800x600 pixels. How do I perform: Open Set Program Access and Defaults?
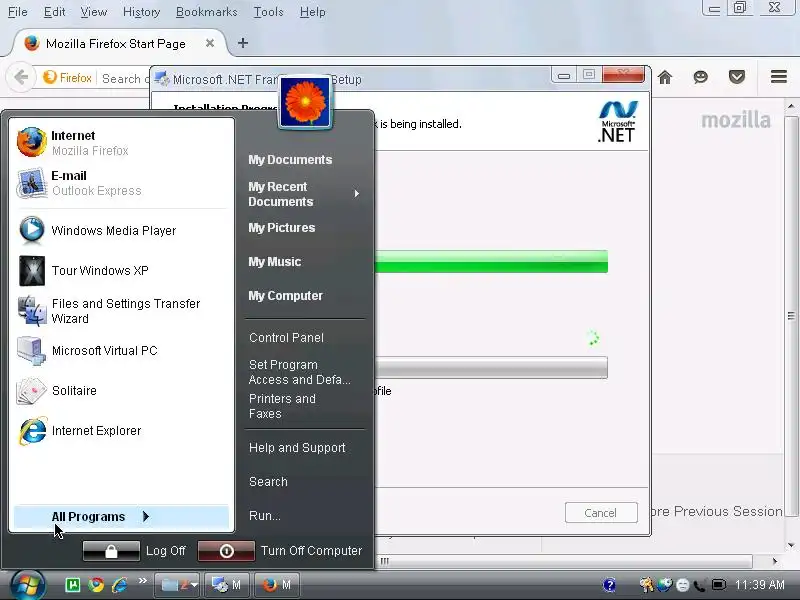[299, 372]
